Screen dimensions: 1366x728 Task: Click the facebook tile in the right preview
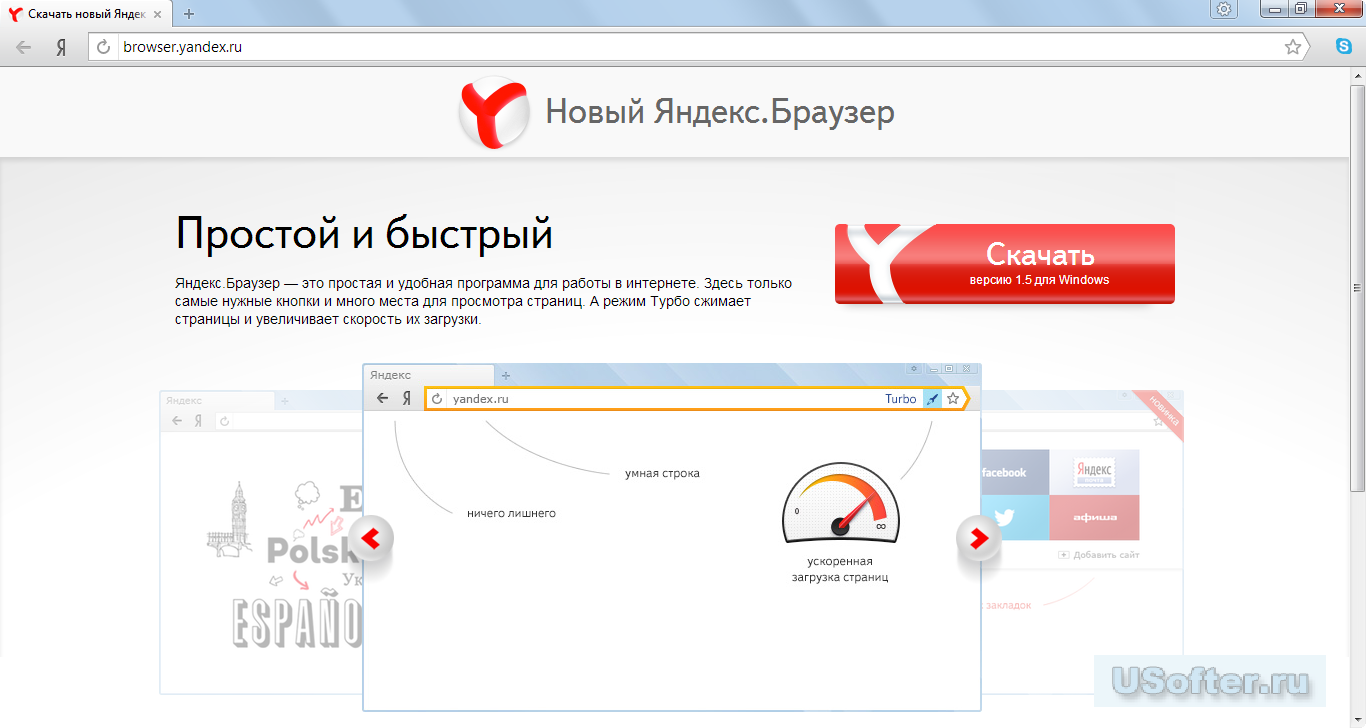point(1015,472)
